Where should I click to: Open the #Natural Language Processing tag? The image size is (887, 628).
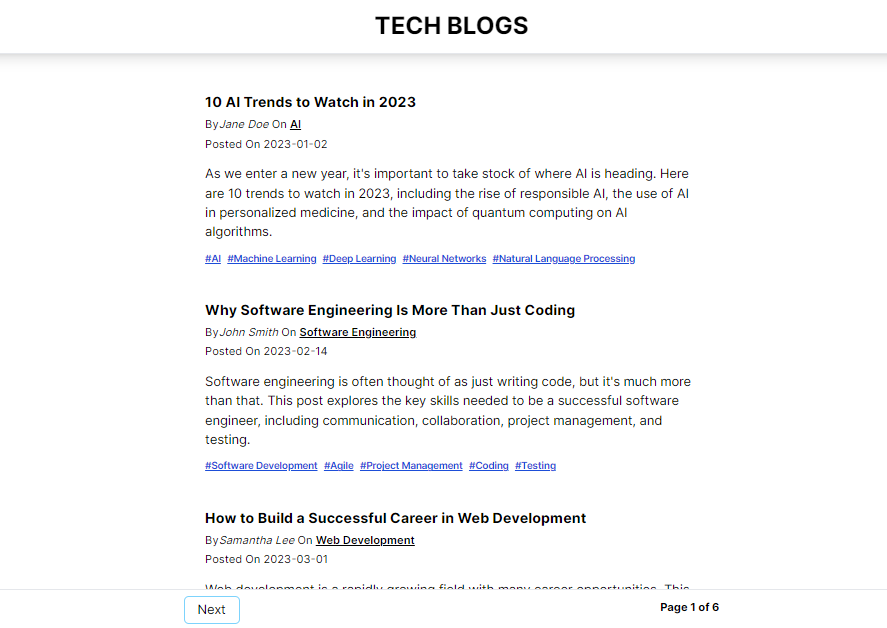coord(563,258)
